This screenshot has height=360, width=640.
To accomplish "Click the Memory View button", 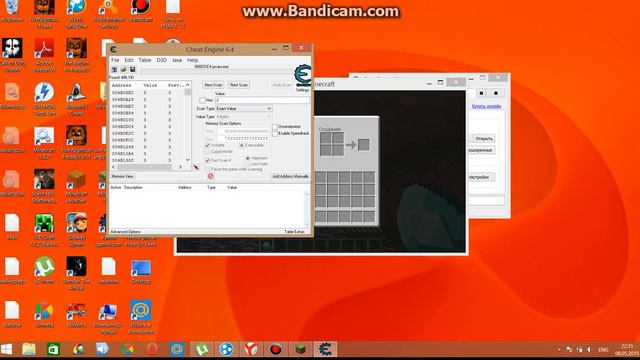I will 122,176.
